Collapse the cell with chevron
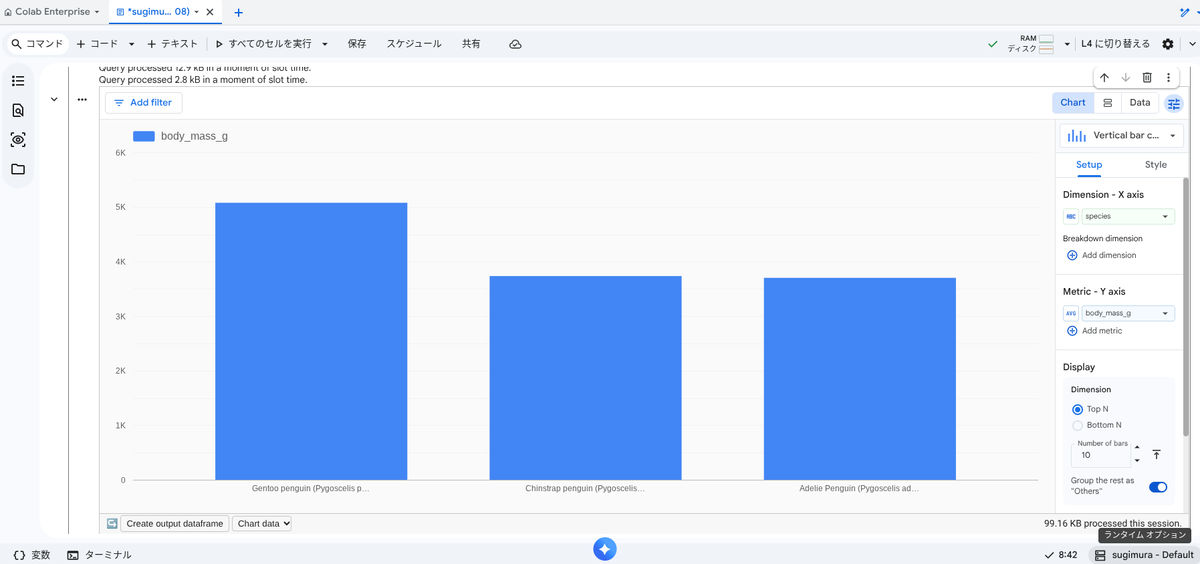The width and height of the screenshot is (1200, 564). [x=54, y=99]
